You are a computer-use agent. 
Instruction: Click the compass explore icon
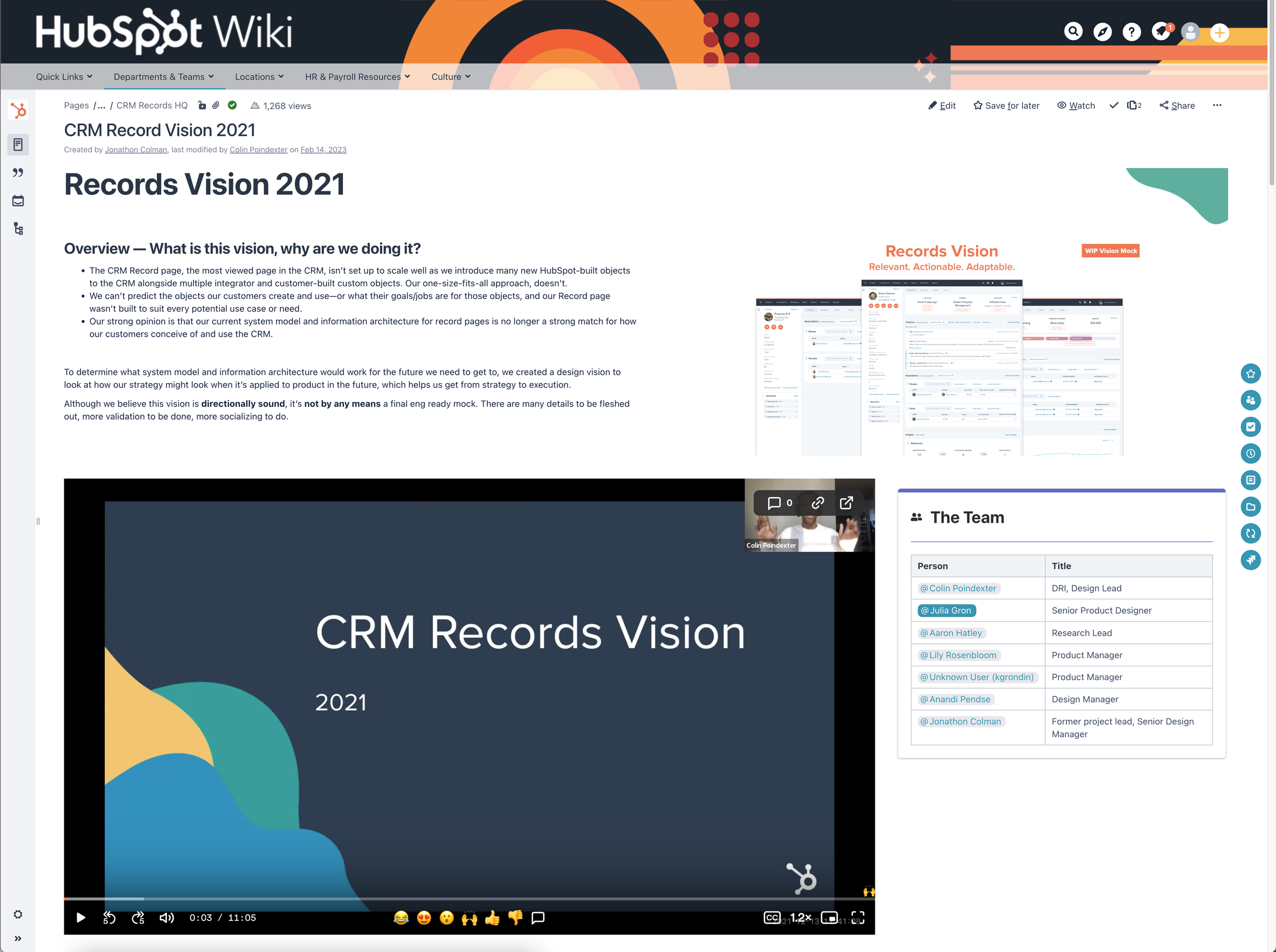(1102, 32)
